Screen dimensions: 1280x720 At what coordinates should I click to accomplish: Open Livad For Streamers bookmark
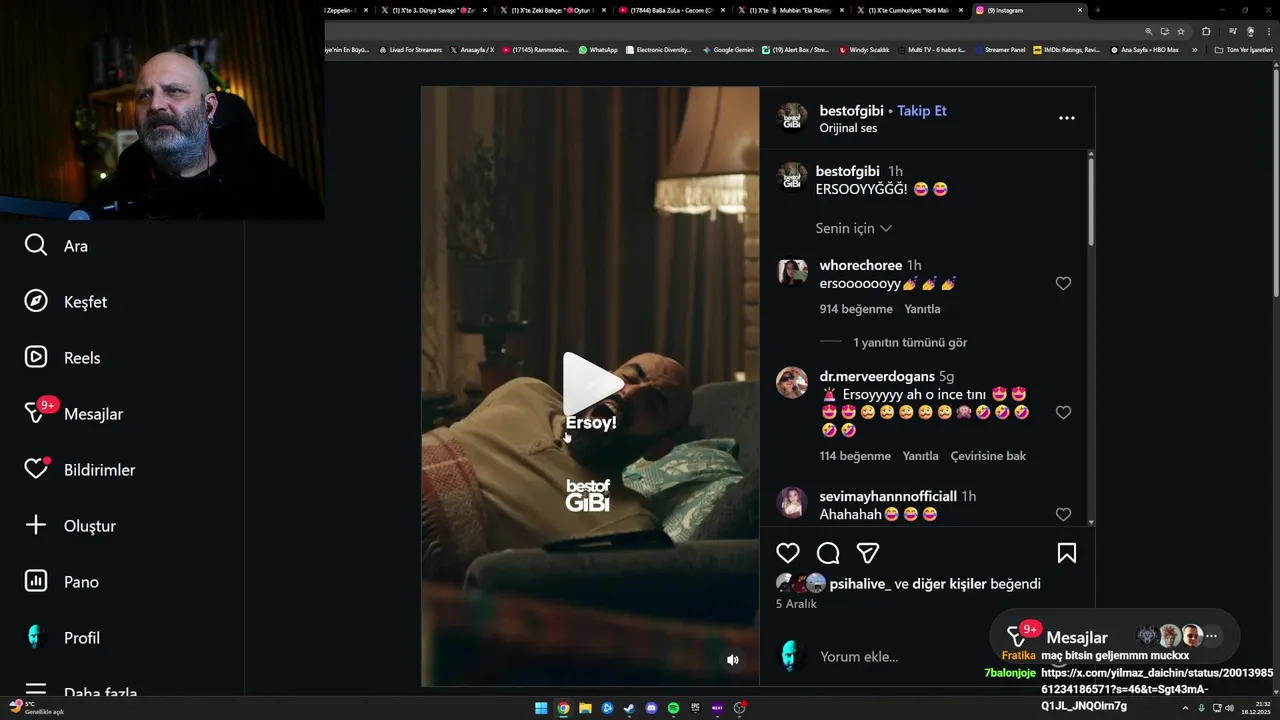tap(410, 50)
